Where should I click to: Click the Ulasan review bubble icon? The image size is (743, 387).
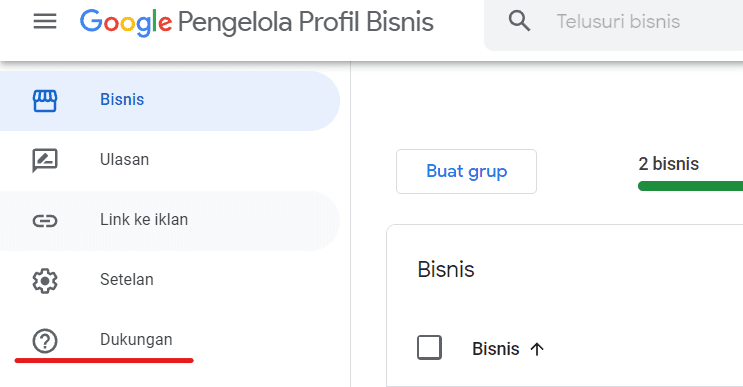(x=45, y=161)
